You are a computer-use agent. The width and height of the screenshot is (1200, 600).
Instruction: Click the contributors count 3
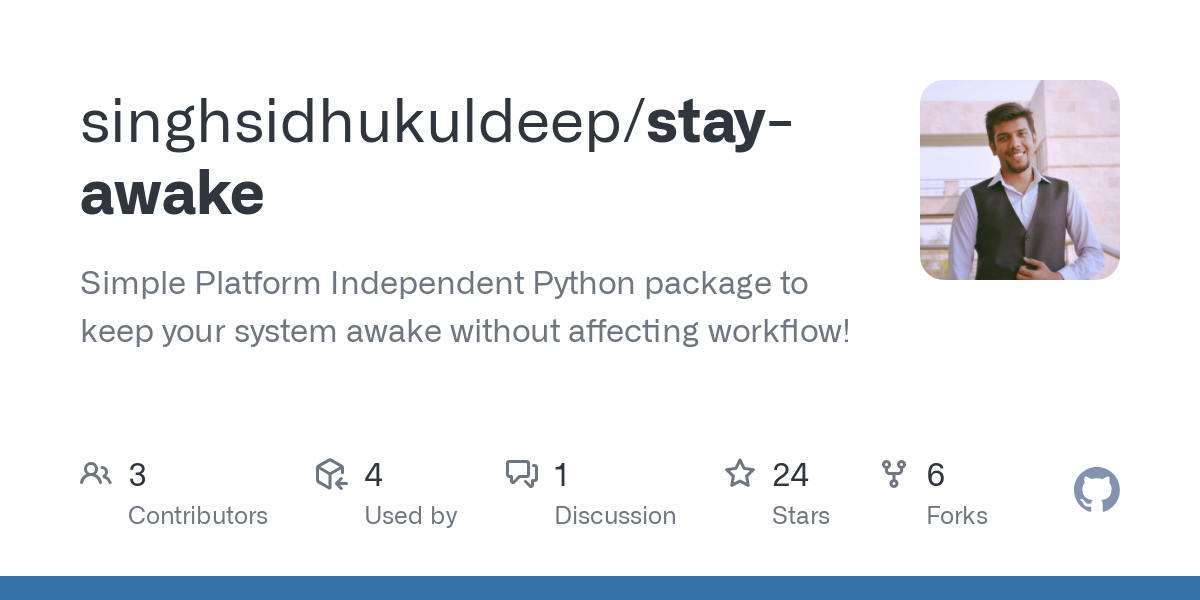pyautogui.click(x=137, y=475)
